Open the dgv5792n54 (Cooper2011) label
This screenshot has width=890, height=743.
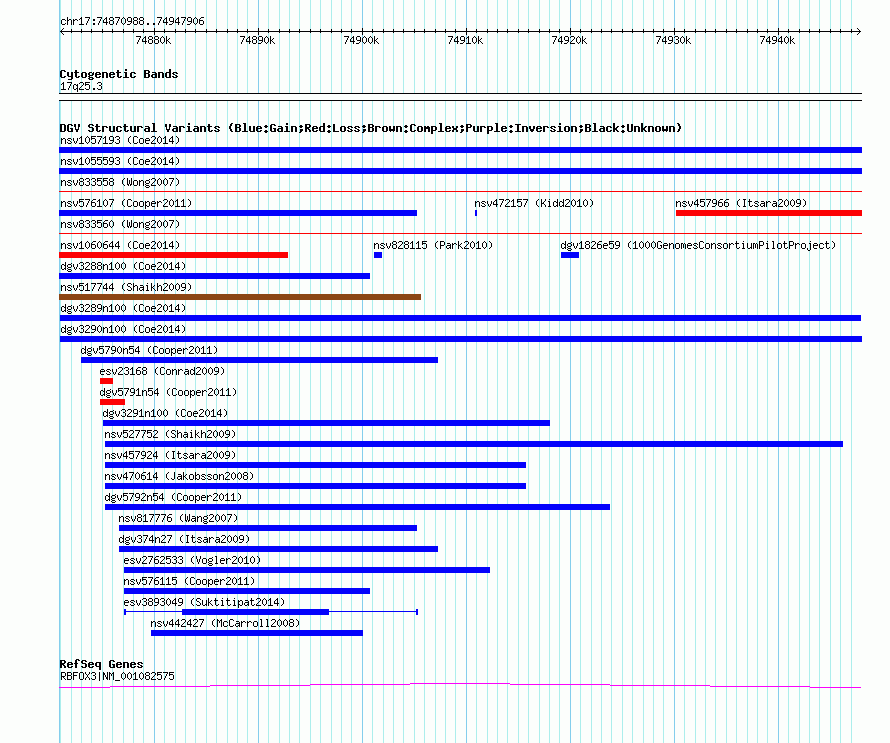[x=173, y=497]
